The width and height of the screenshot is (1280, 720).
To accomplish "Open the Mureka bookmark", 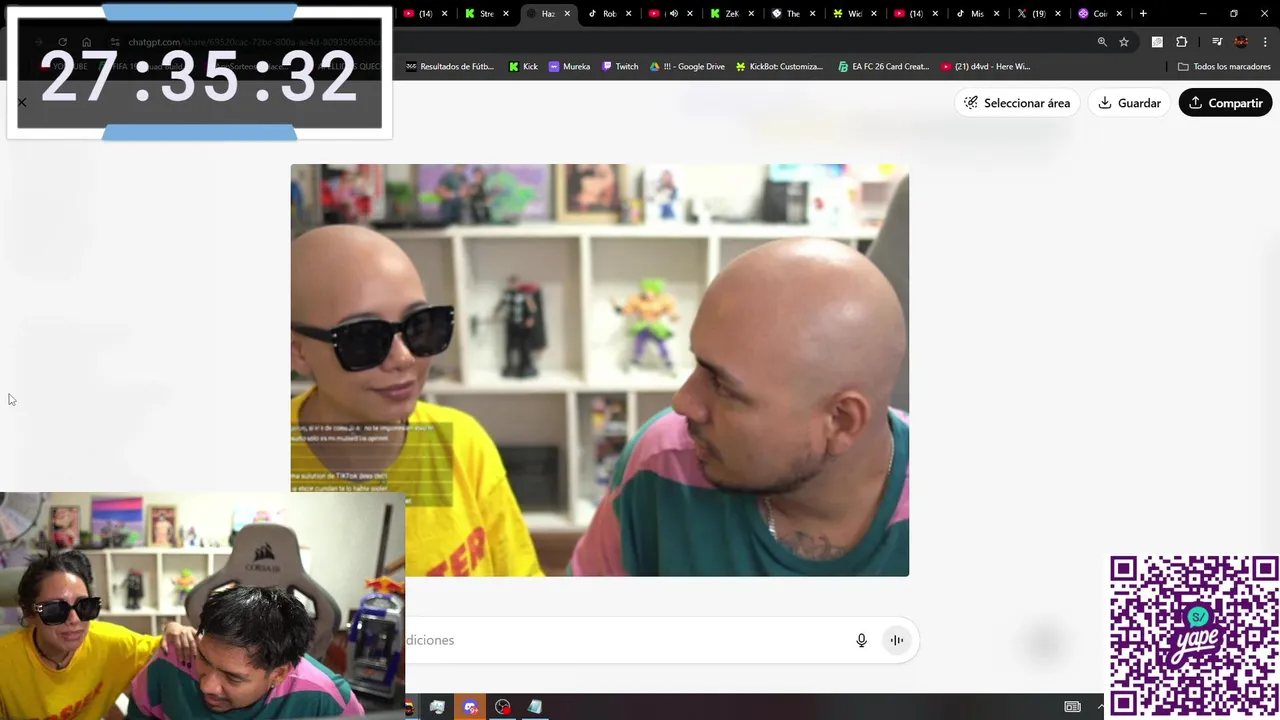I will click(x=569, y=67).
